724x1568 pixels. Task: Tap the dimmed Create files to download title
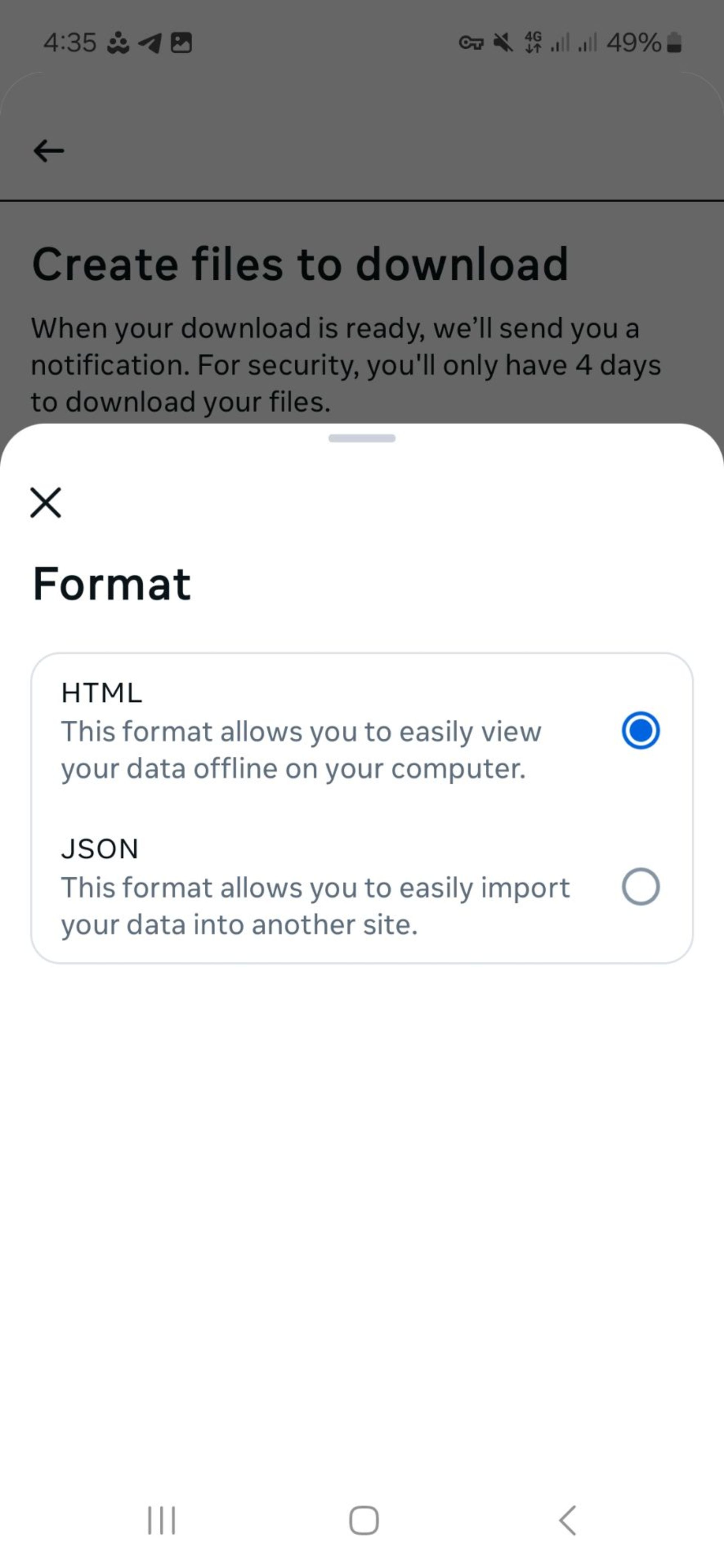300,264
